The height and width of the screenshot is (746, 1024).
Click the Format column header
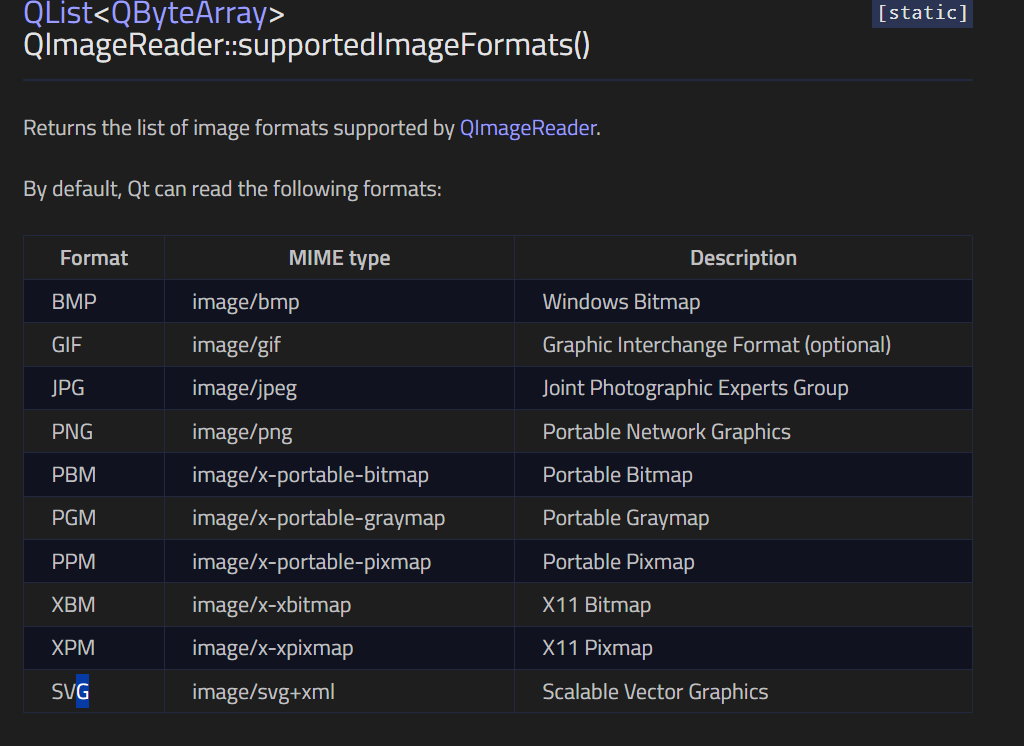[94, 258]
